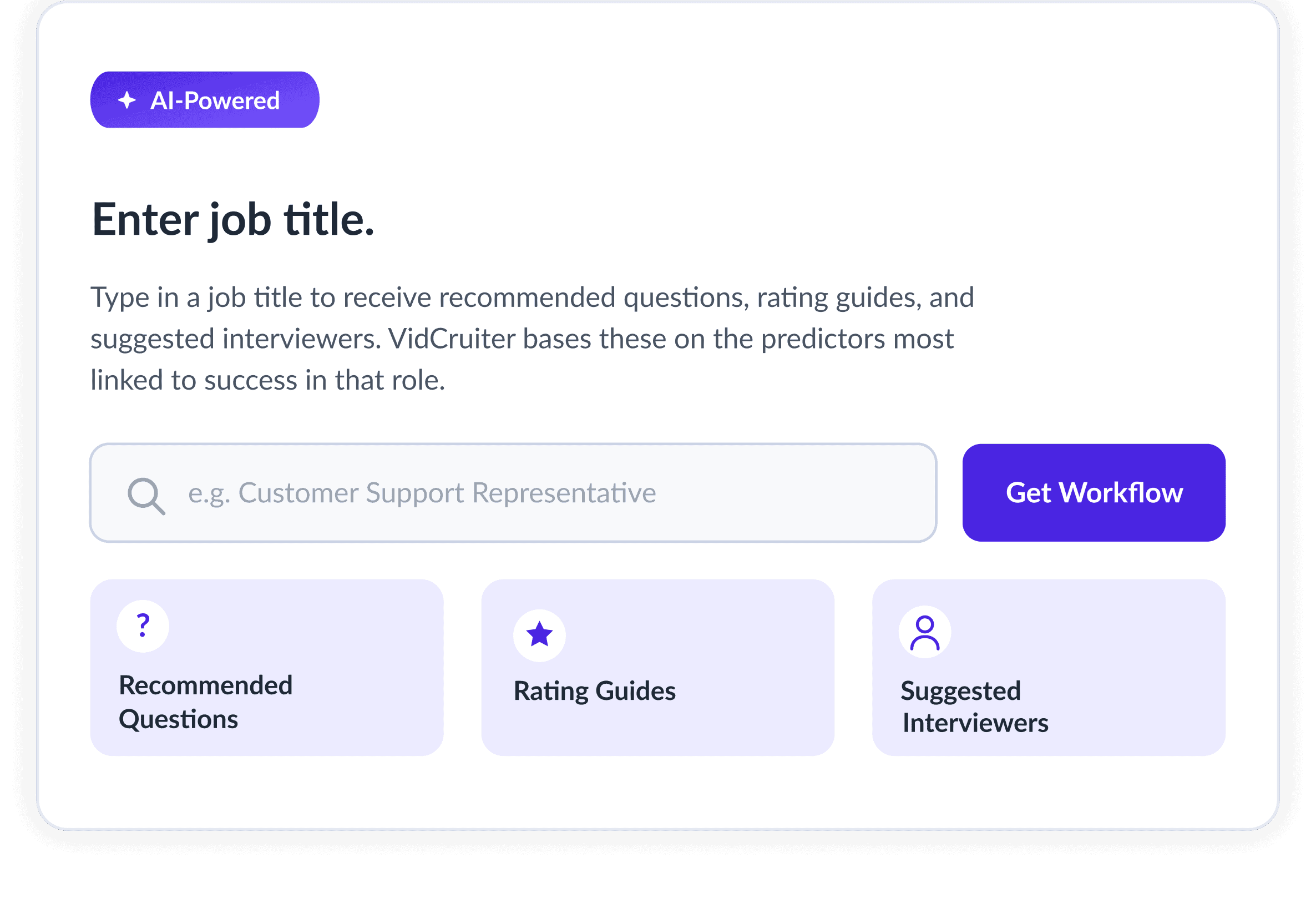Click the description paragraph about VidCruiter predictors
The image size is (1316, 903).
click(x=532, y=339)
